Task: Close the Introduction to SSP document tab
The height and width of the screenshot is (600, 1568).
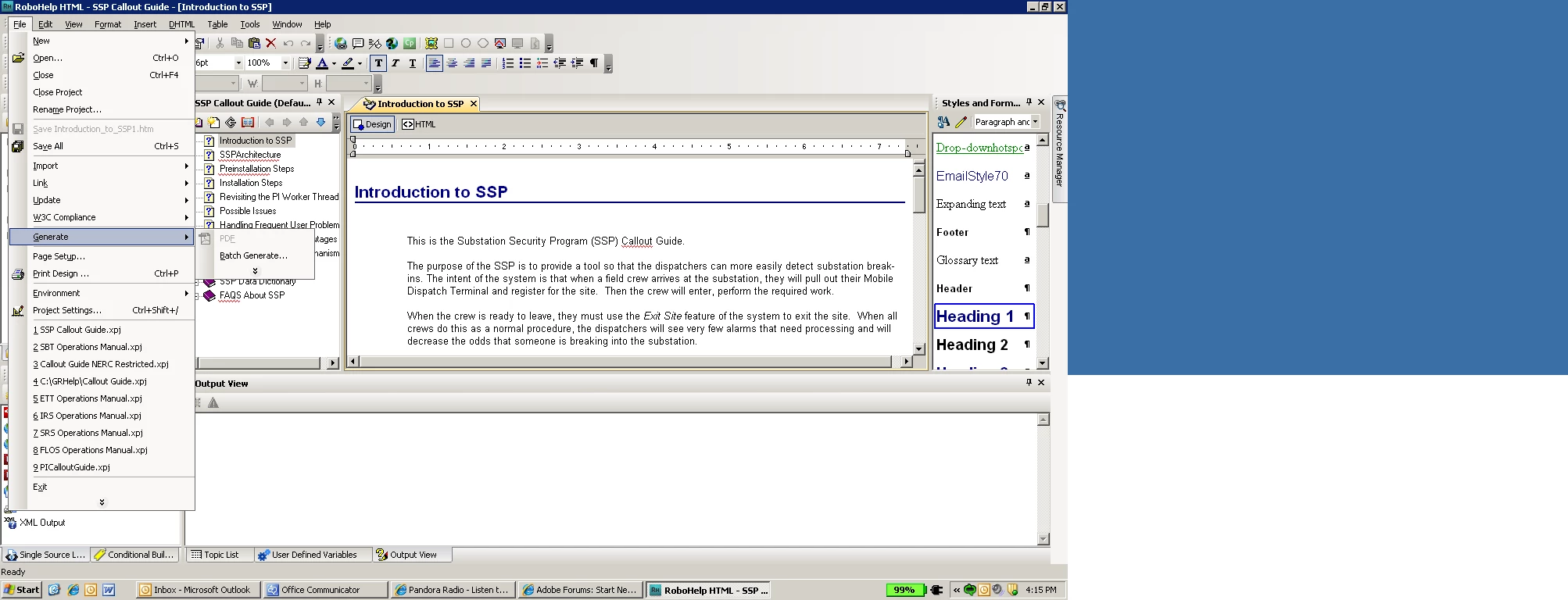Action: pos(473,104)
